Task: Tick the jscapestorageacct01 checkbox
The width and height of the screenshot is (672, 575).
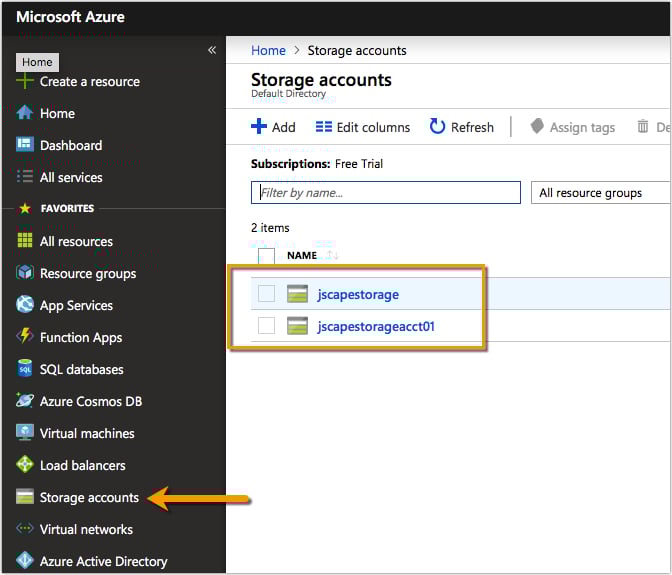Action: tap(266, 326)
